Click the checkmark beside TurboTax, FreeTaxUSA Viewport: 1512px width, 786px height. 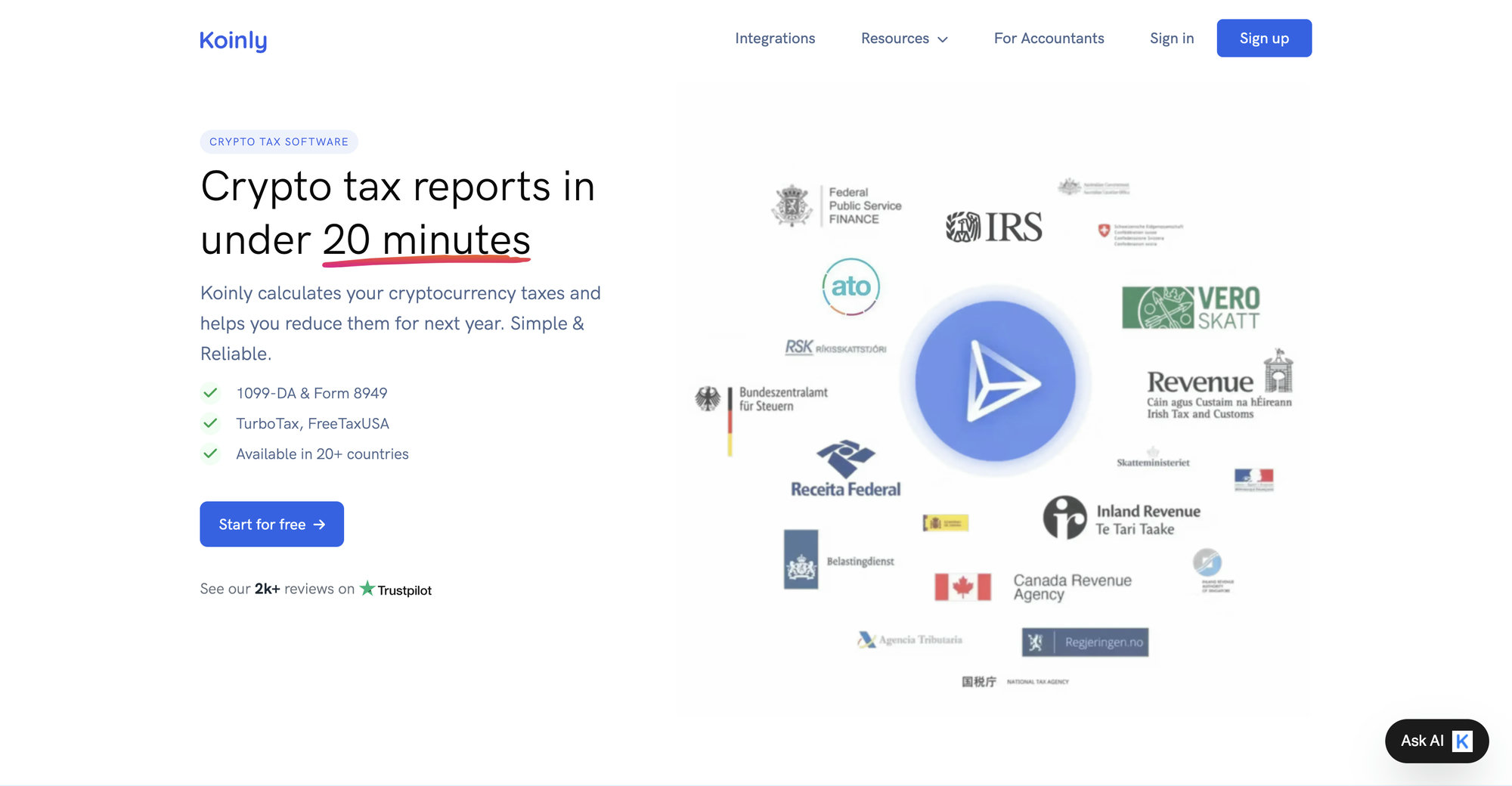click(x=210, y=423)
